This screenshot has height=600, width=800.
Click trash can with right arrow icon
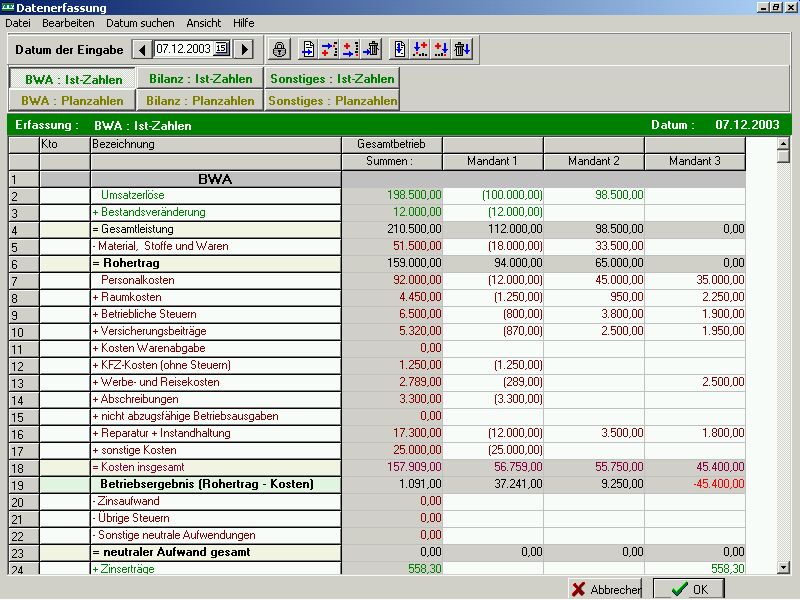pos(372,49)
